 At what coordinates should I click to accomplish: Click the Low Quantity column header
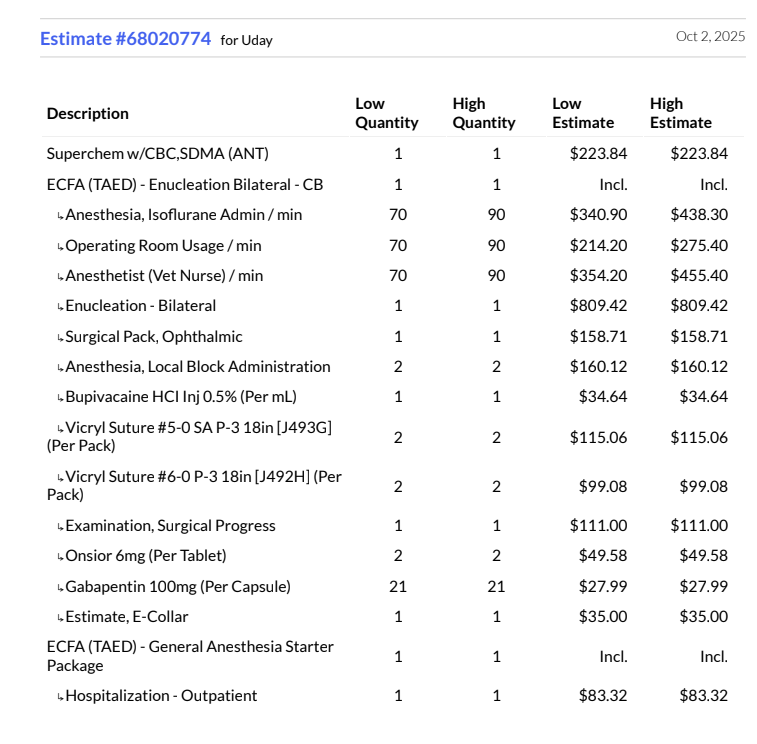(x=386, y=113)
